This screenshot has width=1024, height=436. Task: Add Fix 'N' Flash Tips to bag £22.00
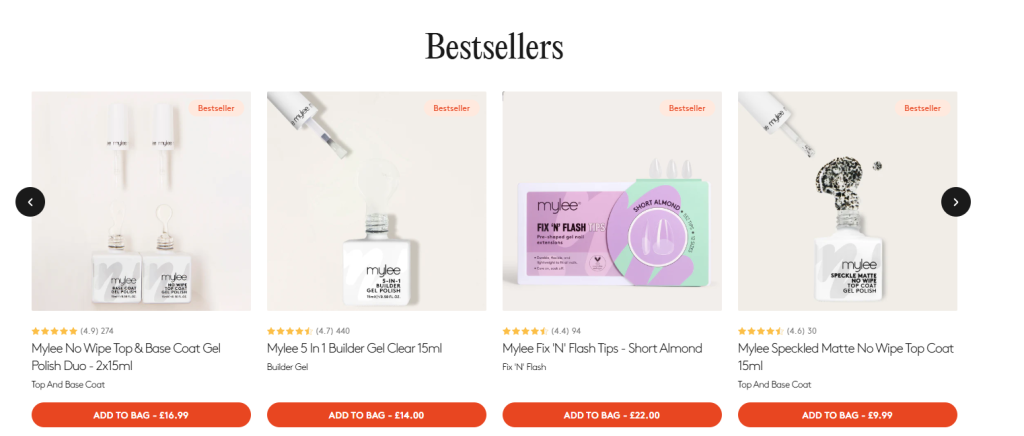[612, 415]
